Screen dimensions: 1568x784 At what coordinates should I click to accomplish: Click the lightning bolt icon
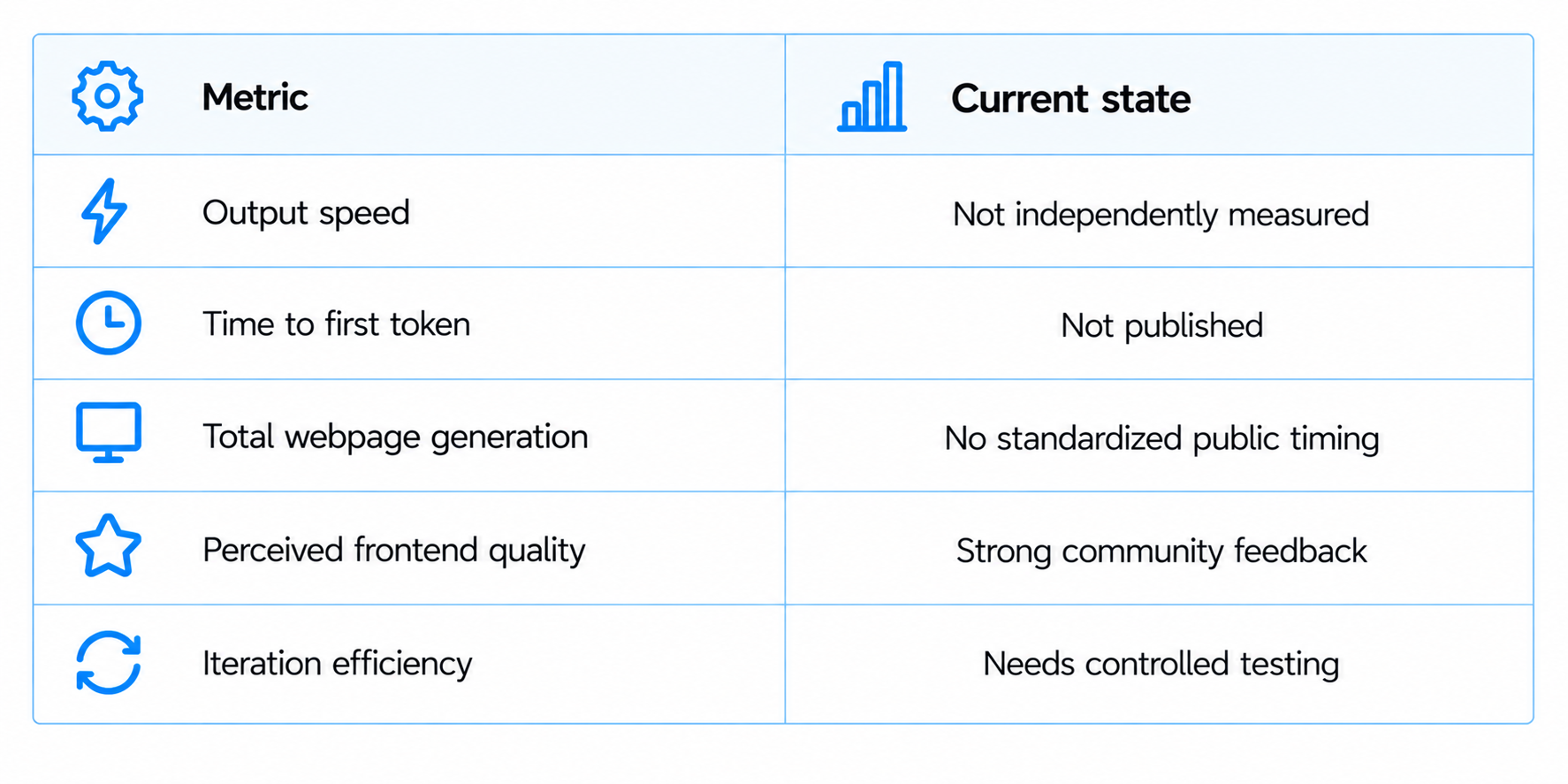coord(104,211)
